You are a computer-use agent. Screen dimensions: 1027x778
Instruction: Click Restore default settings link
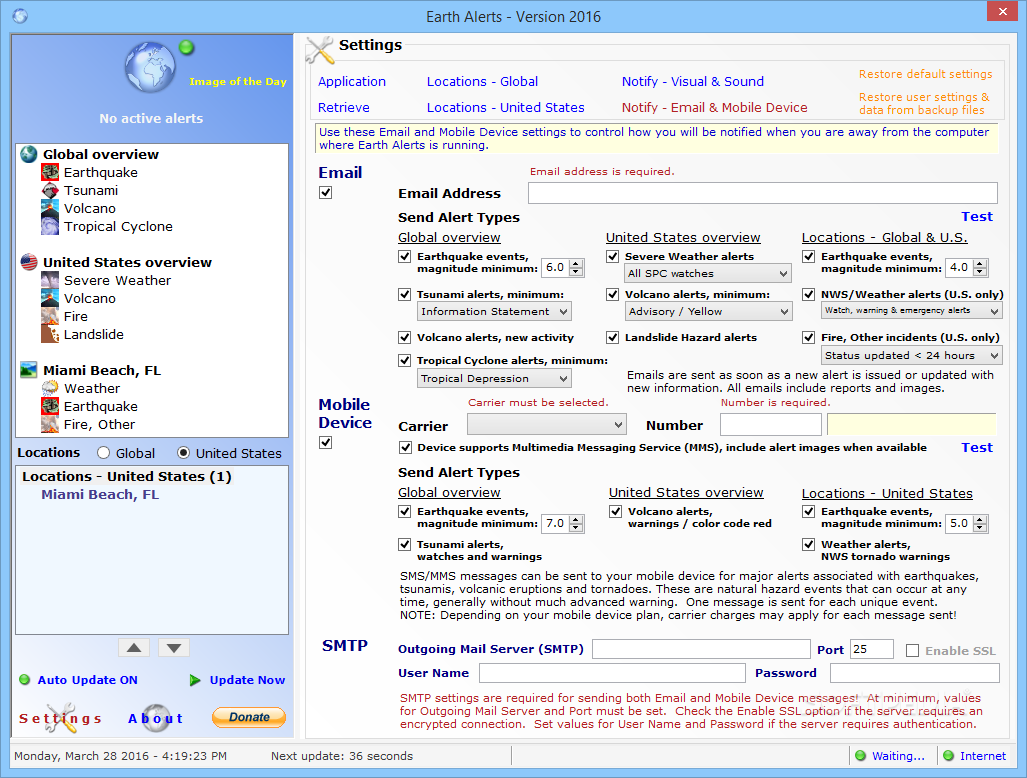[x=925, y=74]
